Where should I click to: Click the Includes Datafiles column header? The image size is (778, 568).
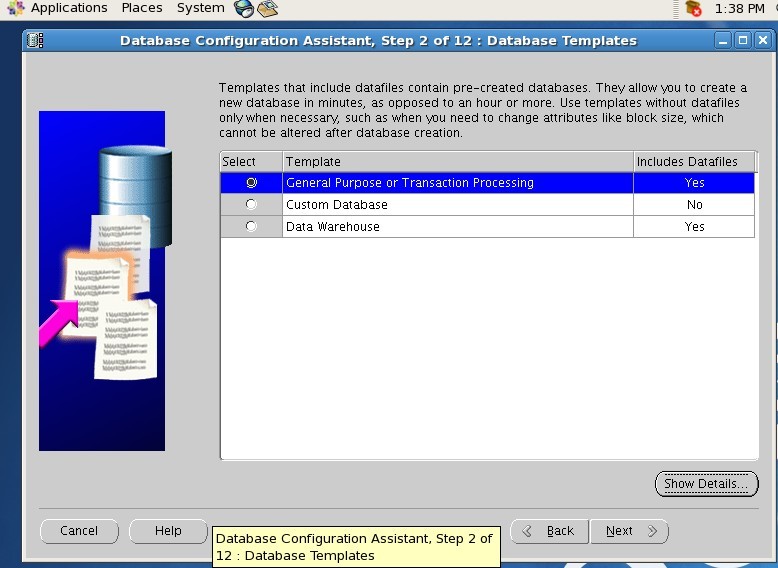click(694, 162)
